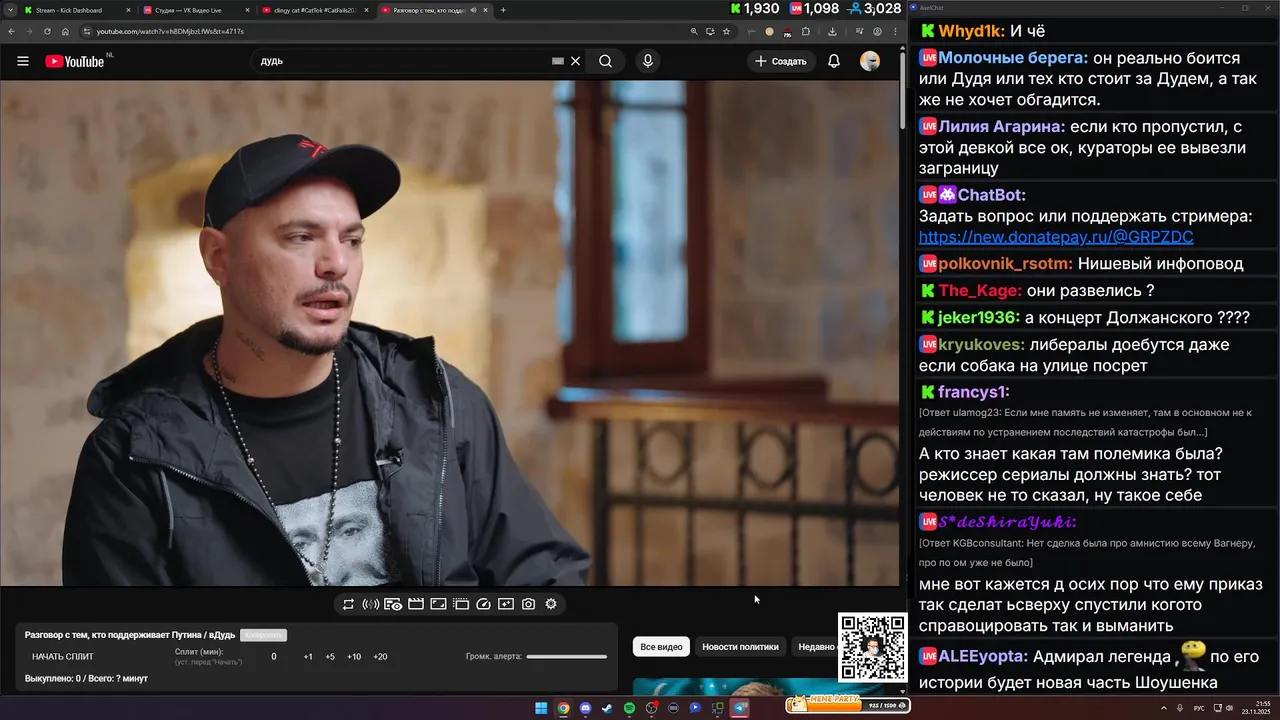Click the QR code overlay image
This screenshot has height=720, width=1280.
tap(873, 648)
